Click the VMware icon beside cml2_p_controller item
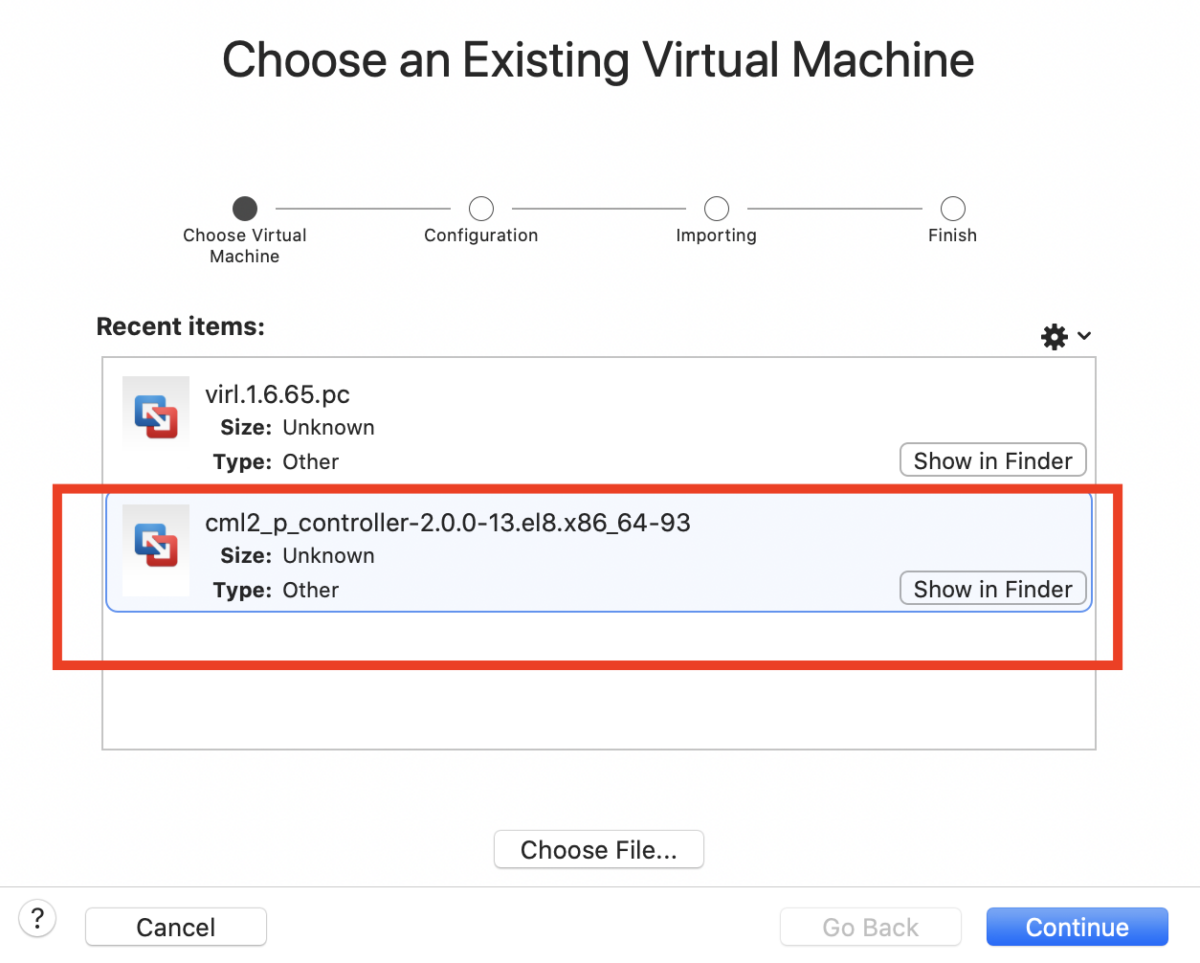 pyautogui.click(x=155, y=548)
